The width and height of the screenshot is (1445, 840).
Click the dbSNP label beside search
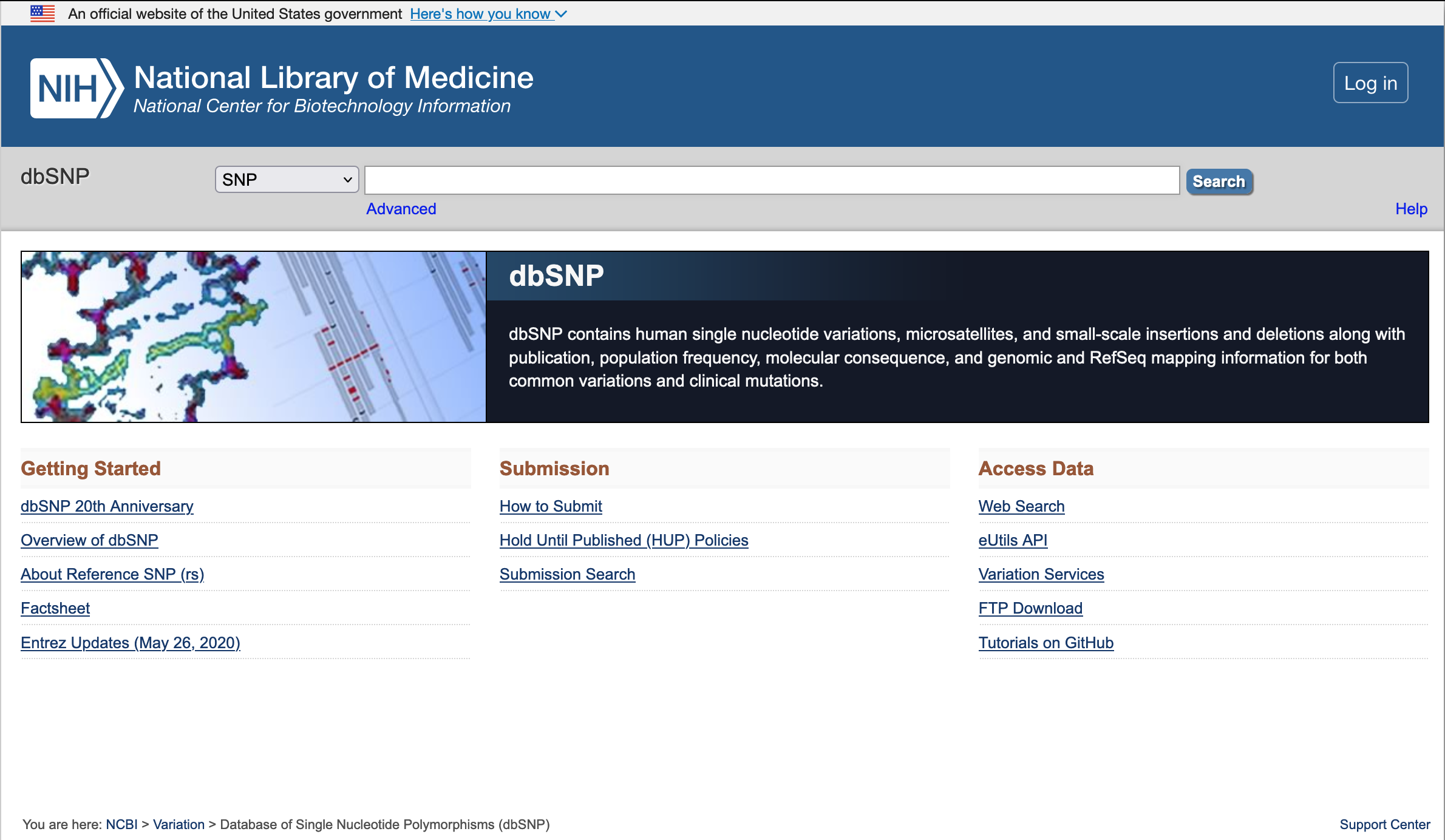[x=55, y=177]
